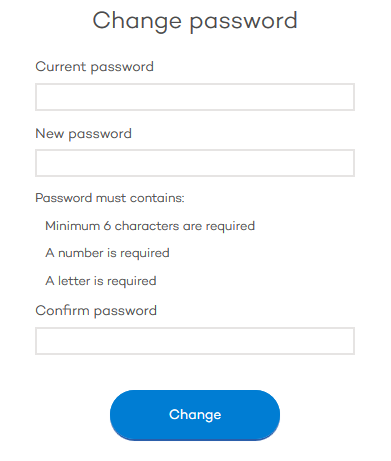Screen dimensions: 391x461
Task: Select the Confirm password input field
Action: pyautogui.click(x=195, y=341)
